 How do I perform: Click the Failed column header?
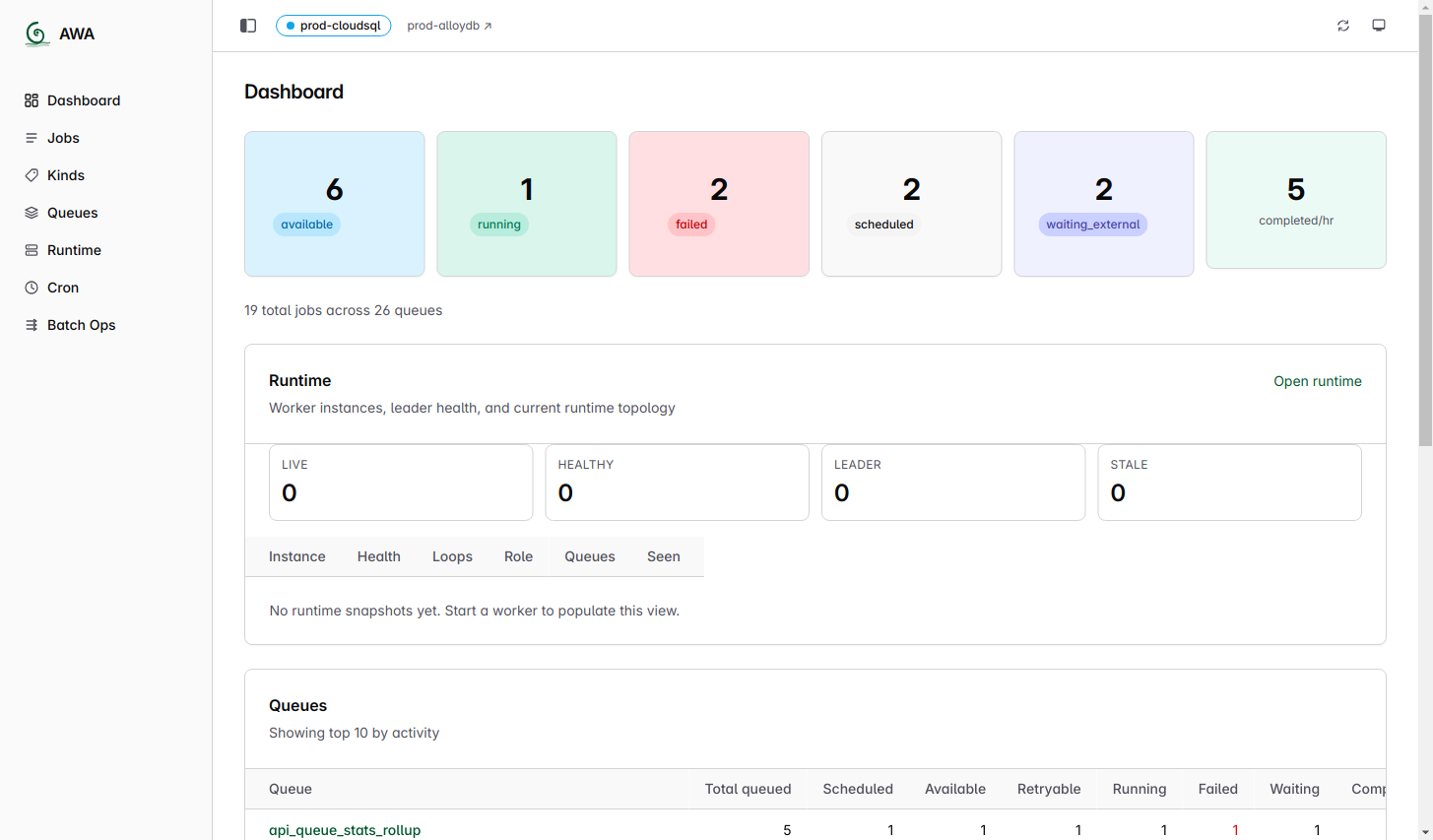click(1218, 789)
